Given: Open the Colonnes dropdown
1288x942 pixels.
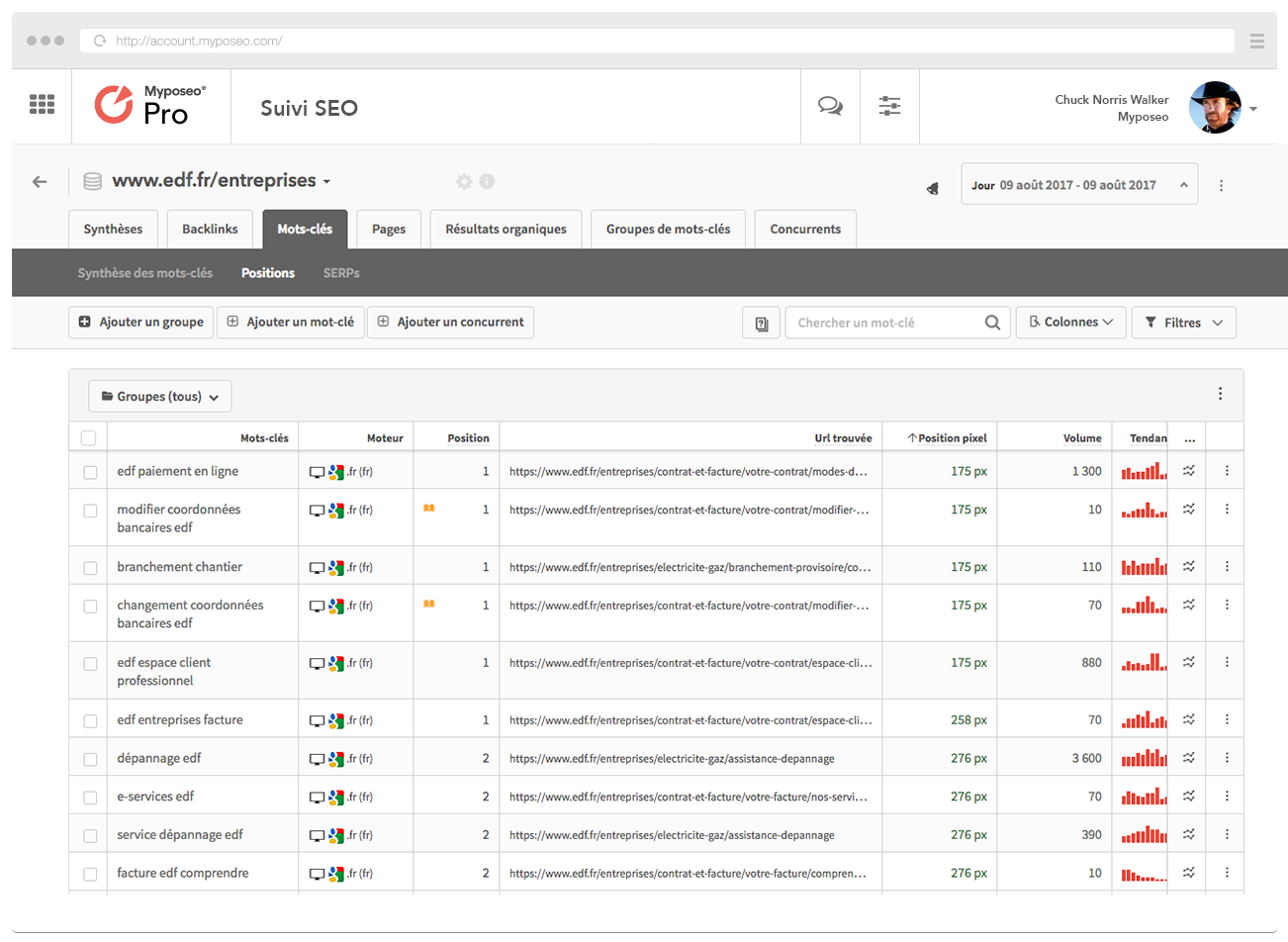Looking at the screenshot, I should pyautogui.click(x=1071, y=323).
